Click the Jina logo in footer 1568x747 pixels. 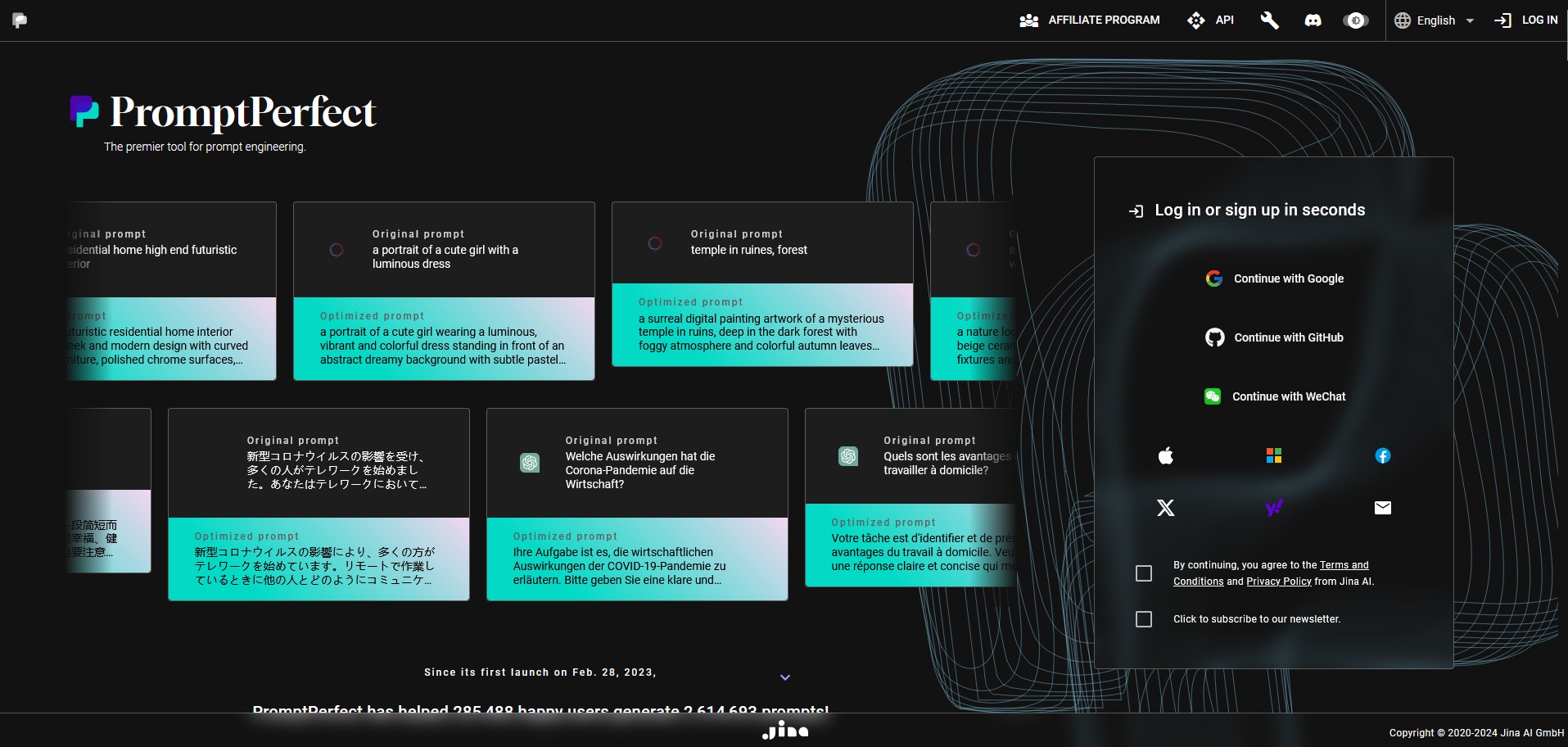click(785, 730)
